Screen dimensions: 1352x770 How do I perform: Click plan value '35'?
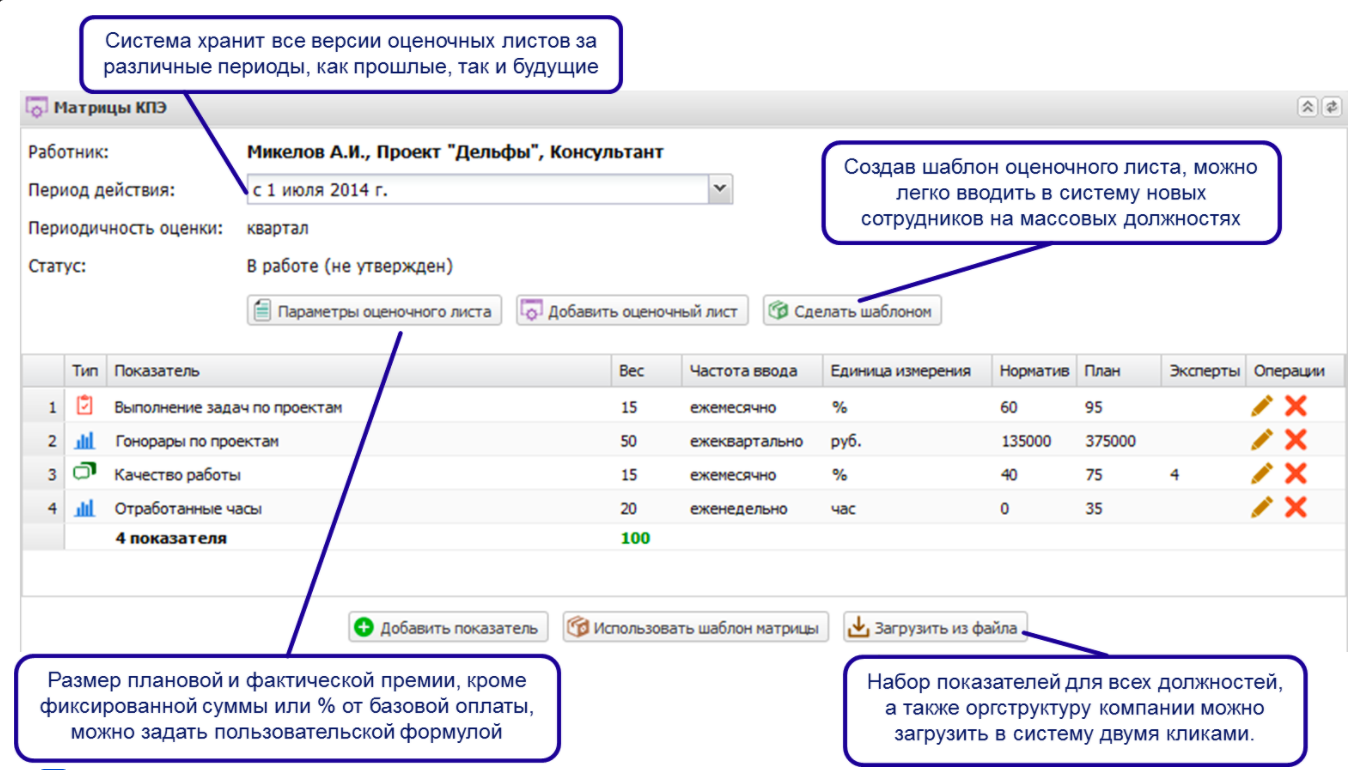coord(1094,509)
